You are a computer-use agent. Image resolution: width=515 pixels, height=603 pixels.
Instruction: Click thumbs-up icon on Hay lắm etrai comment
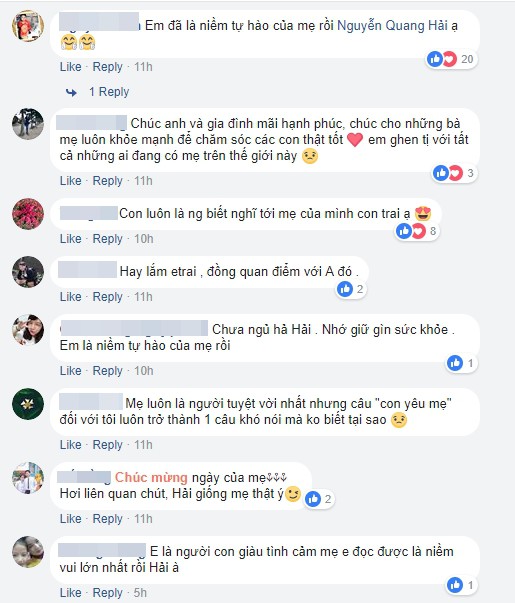pos(345,289)
